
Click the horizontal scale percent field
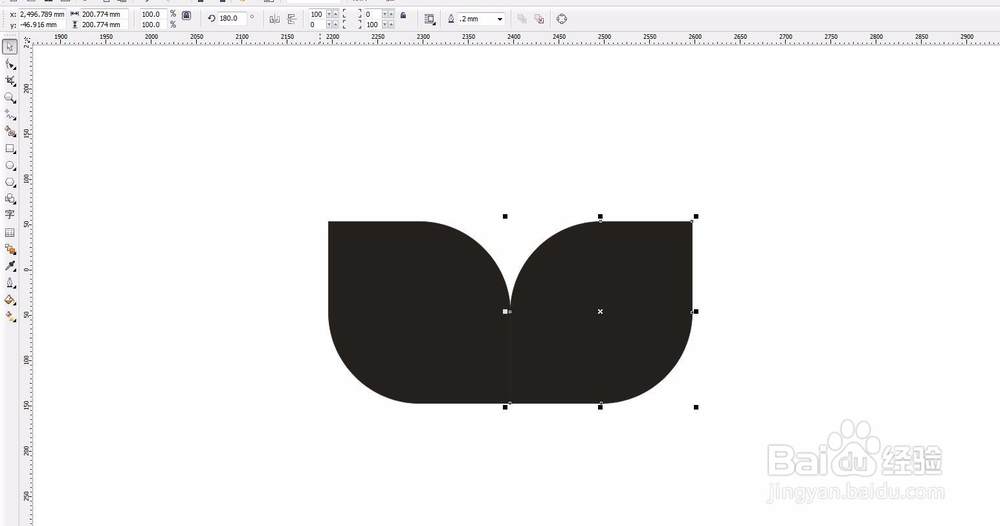pos(152,14)
